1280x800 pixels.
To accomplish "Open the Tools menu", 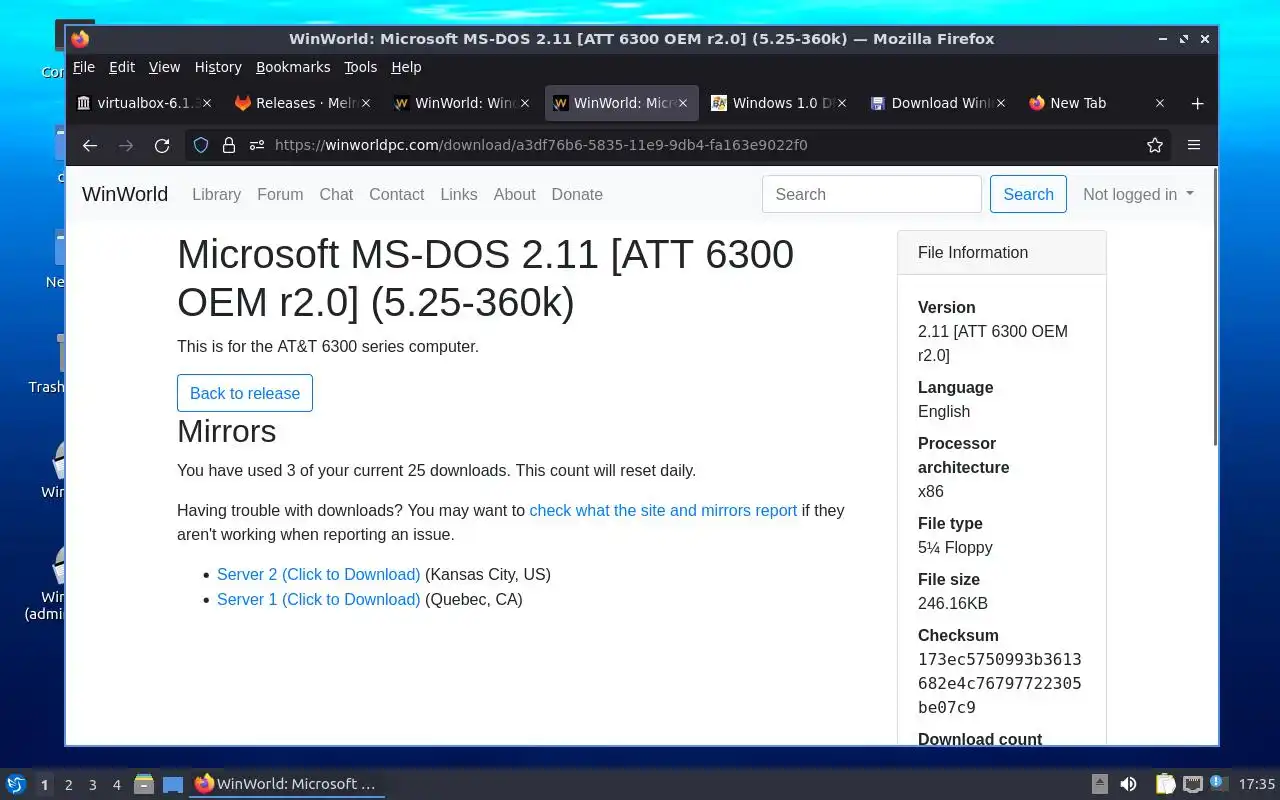I will 360,67.
